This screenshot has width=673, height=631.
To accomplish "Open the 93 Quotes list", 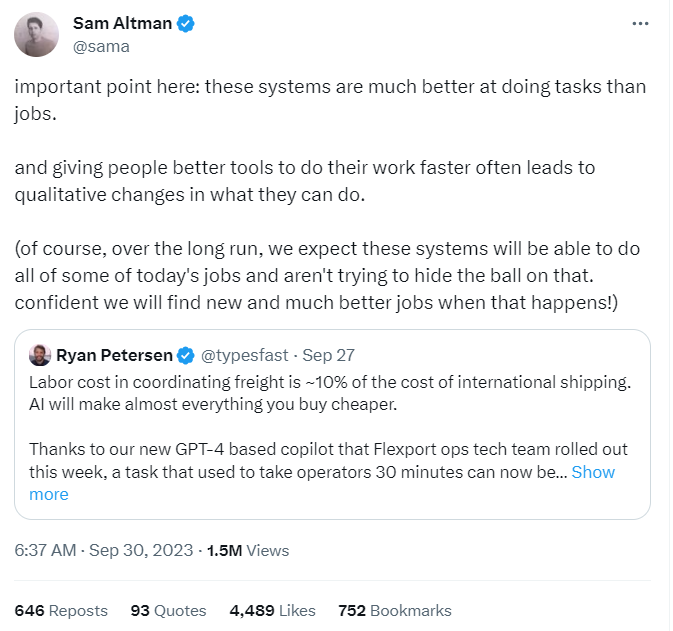I will 168,610.
